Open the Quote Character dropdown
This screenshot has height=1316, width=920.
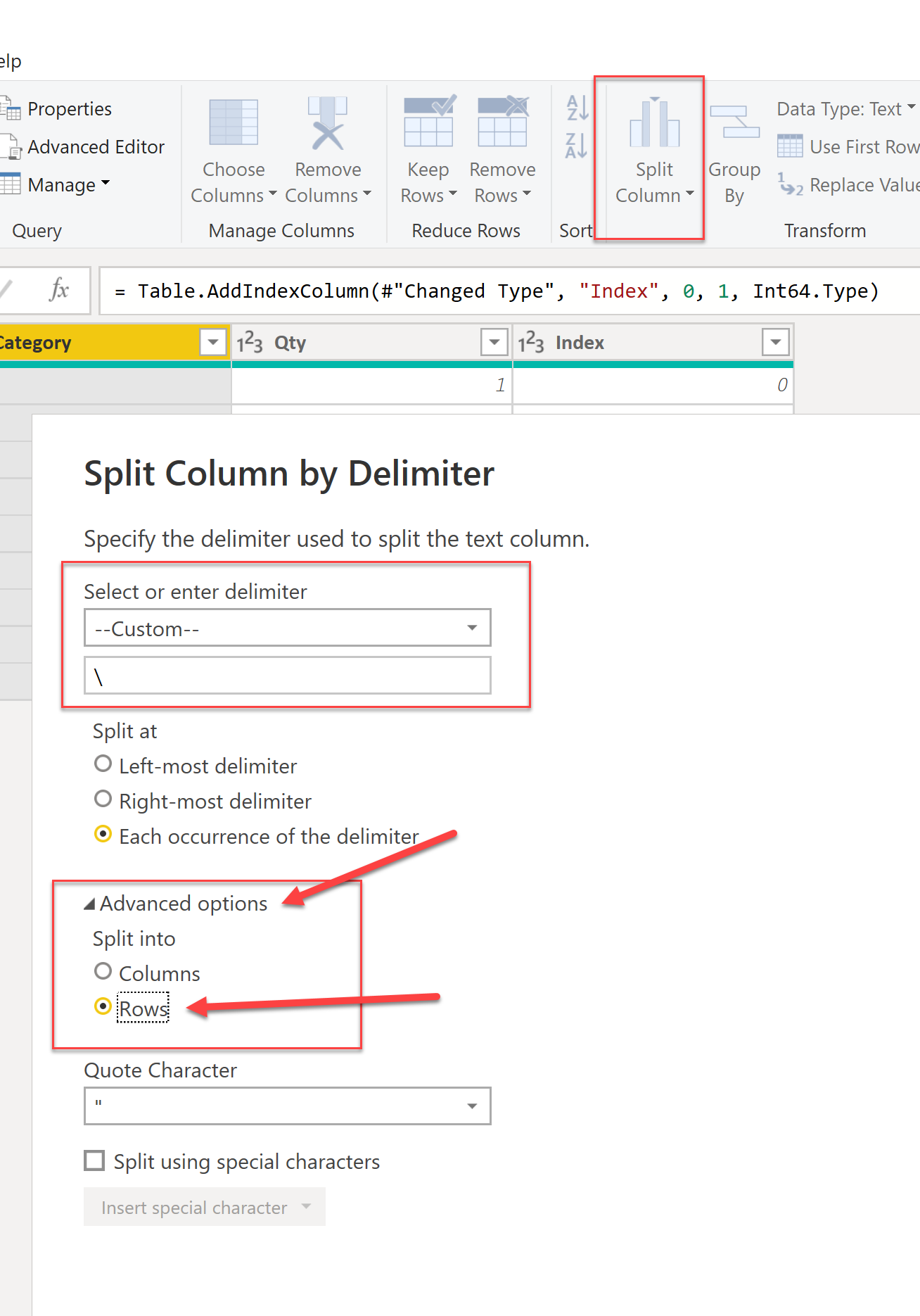(288, 1106)
